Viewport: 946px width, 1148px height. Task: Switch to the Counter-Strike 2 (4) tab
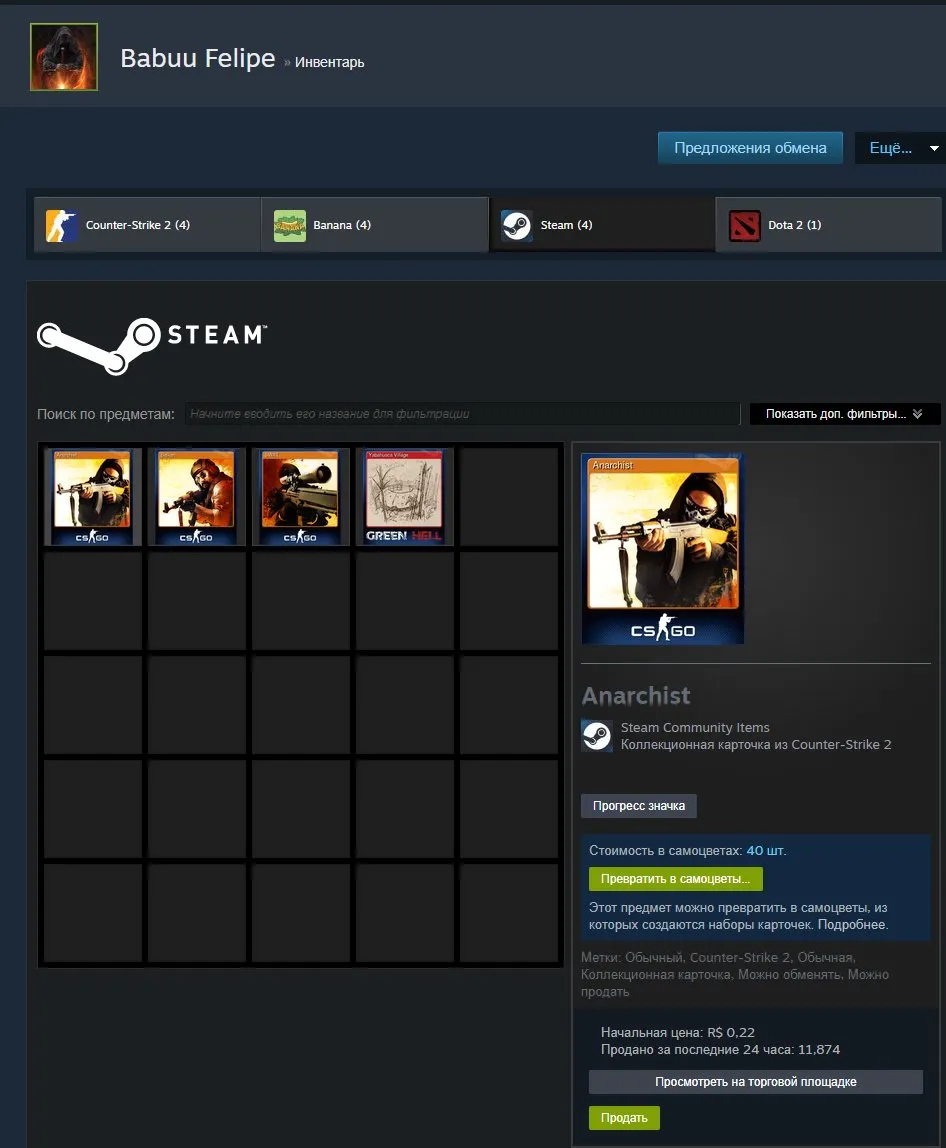click(148, 225)
